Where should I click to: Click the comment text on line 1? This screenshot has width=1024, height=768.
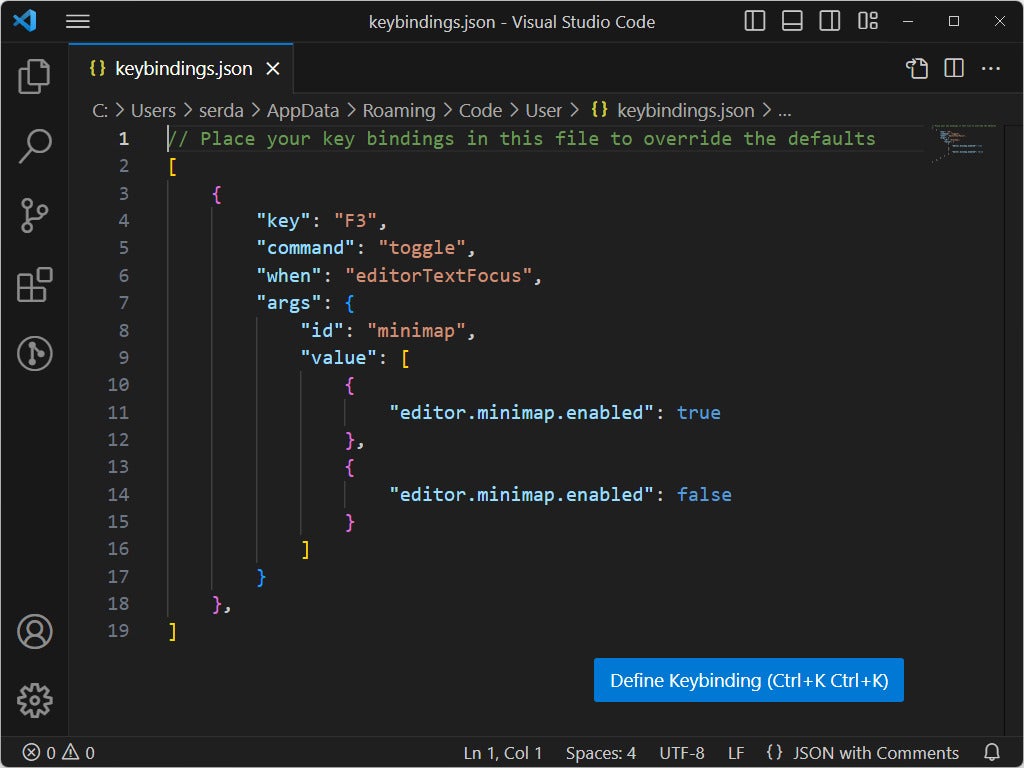click(522, 138)
